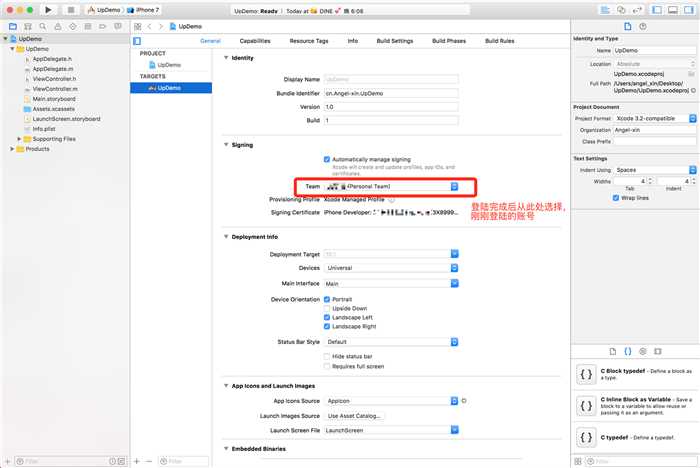Show the Media library
700x468 pixels.
coord(658,351)
